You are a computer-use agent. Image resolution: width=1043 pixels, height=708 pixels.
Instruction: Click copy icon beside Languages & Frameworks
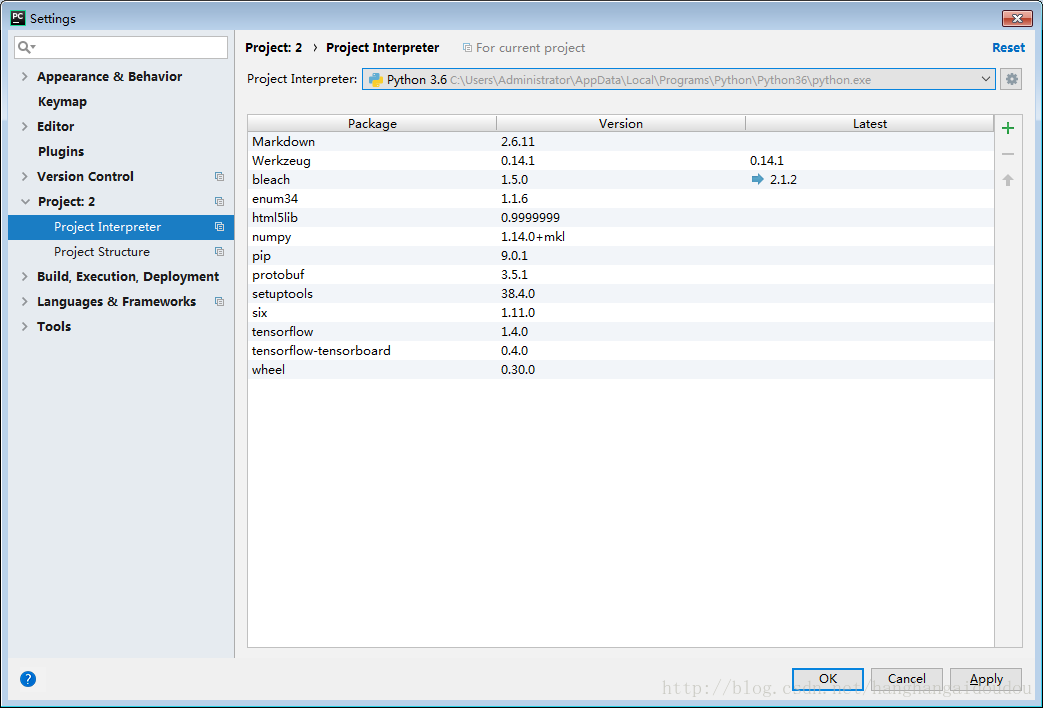tap(220, 301)
